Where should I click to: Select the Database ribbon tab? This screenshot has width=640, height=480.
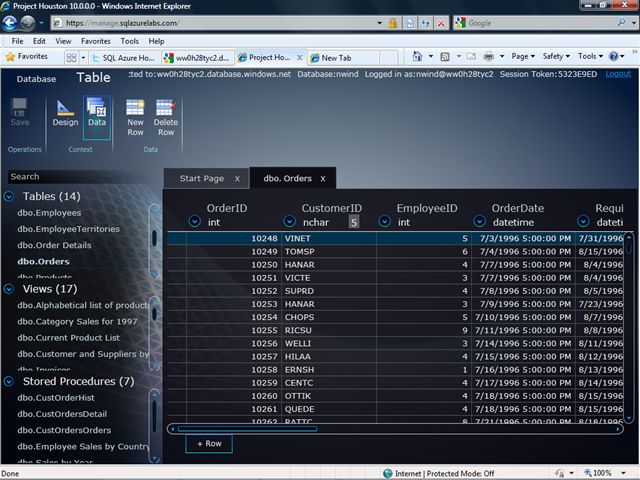click(x=36, y=79)
